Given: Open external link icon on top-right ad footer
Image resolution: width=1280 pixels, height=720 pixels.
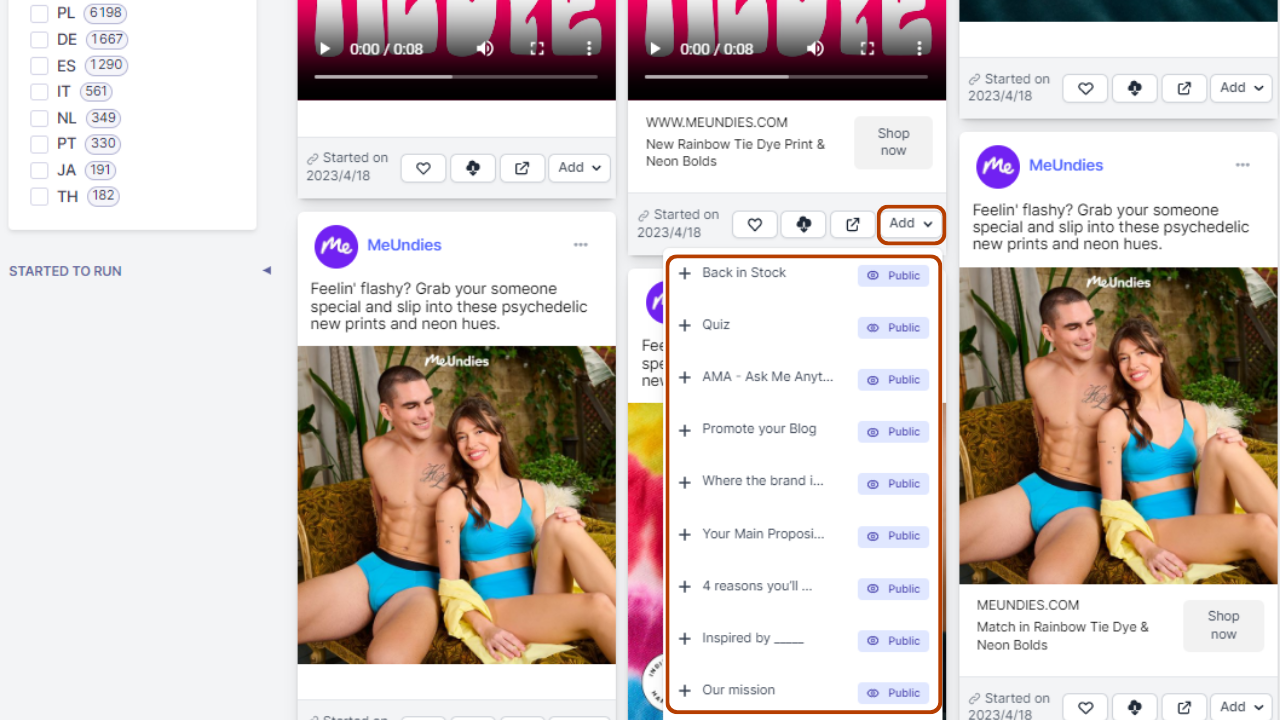Looking at the screenshot, I should 1184,88.
